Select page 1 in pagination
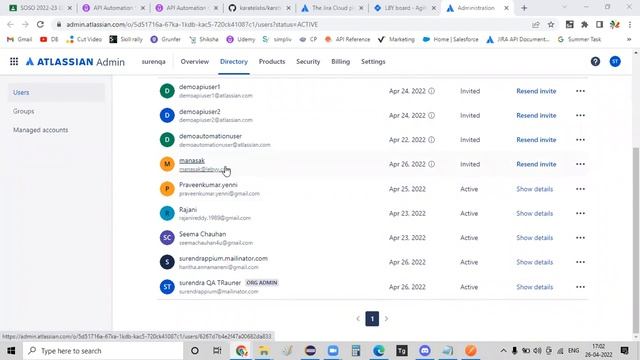This screenshot has height=360, width=640. [x=372, y=319]
